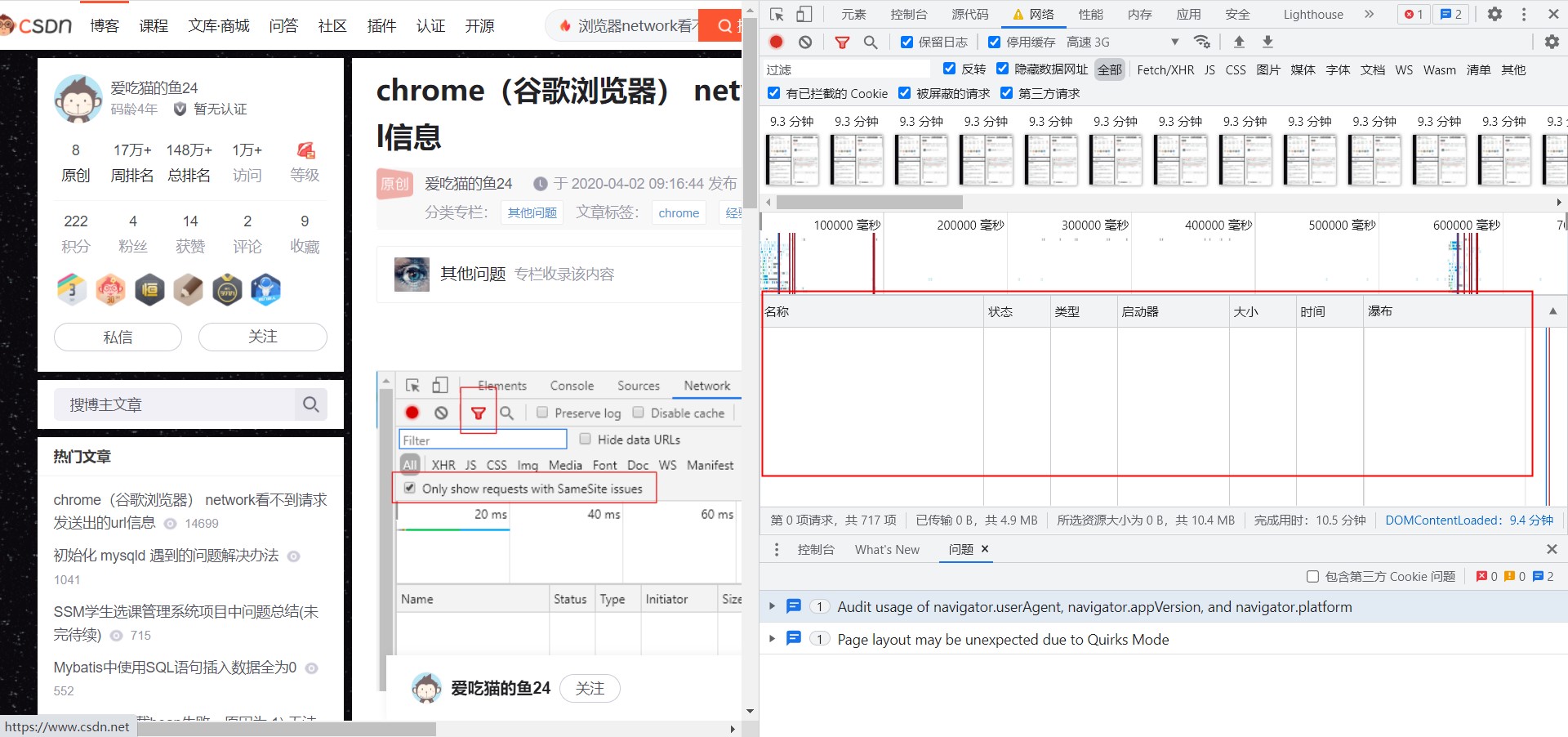
Task: Click the sidebar 关注 follow button
Action: (x=263, y=337)
